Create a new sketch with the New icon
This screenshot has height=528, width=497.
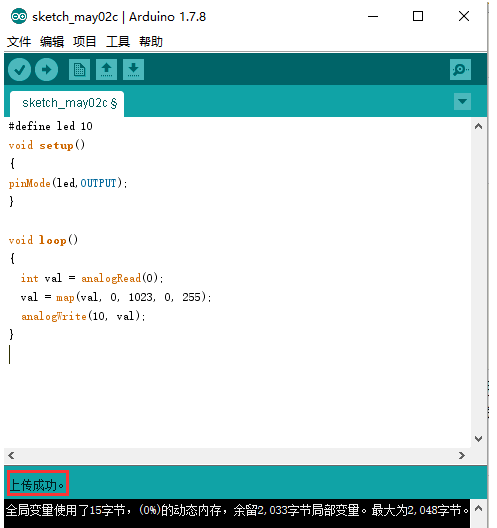click(x=79, y=70)
